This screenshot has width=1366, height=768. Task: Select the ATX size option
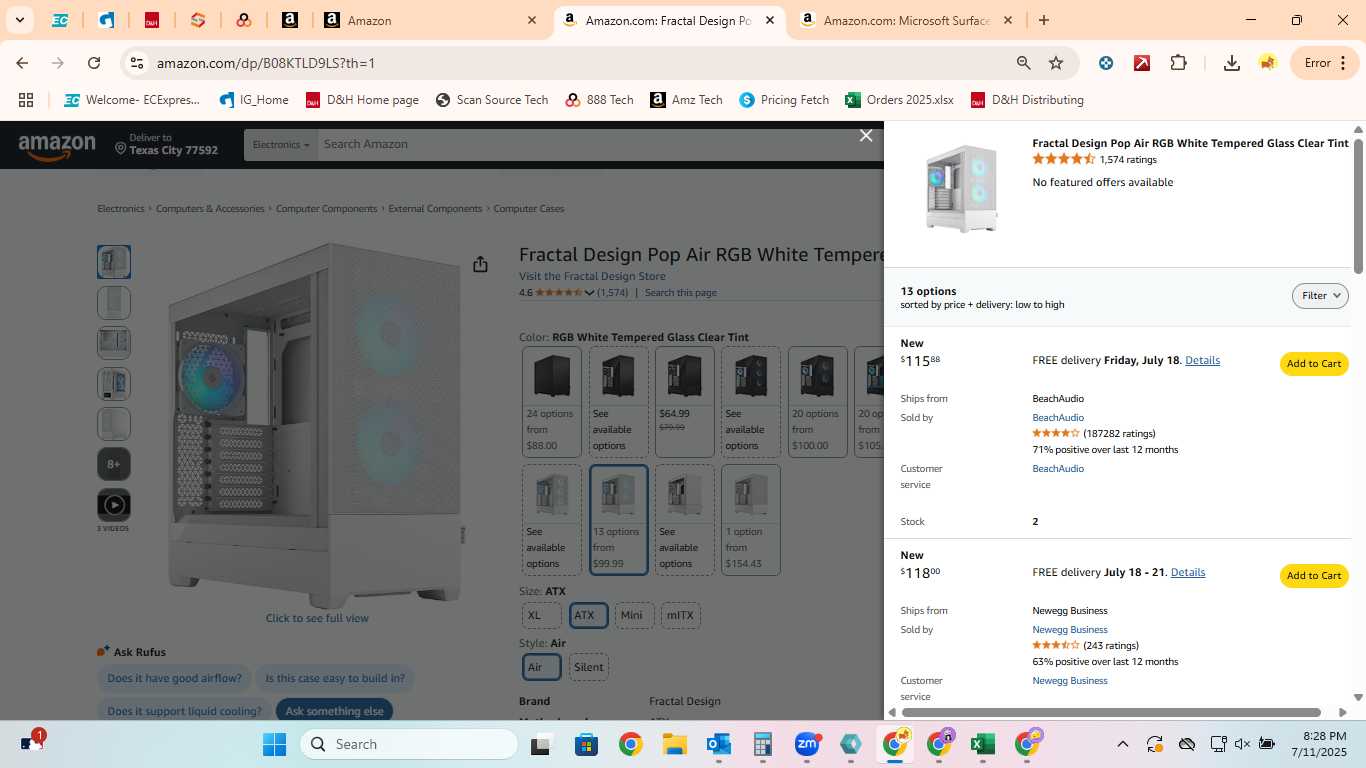tap(588, 616)
